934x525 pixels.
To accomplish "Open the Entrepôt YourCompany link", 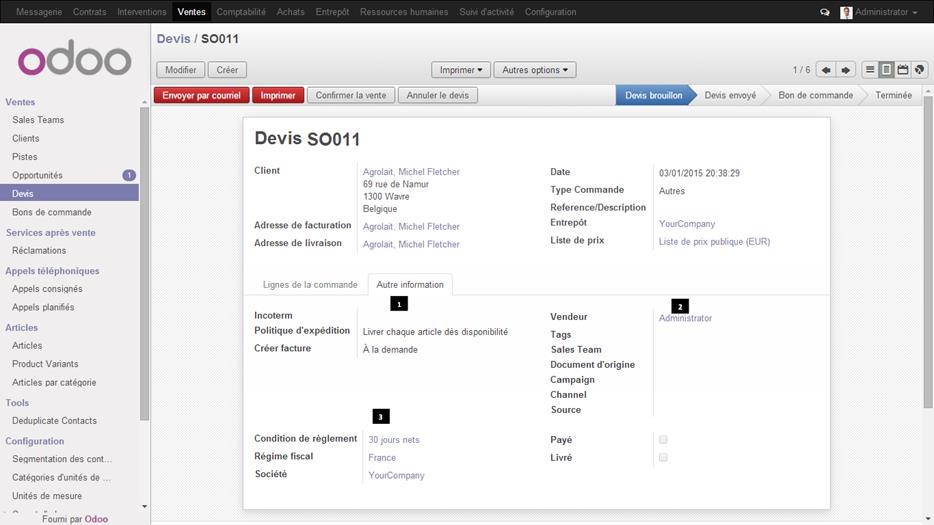I will click(687, 223).
